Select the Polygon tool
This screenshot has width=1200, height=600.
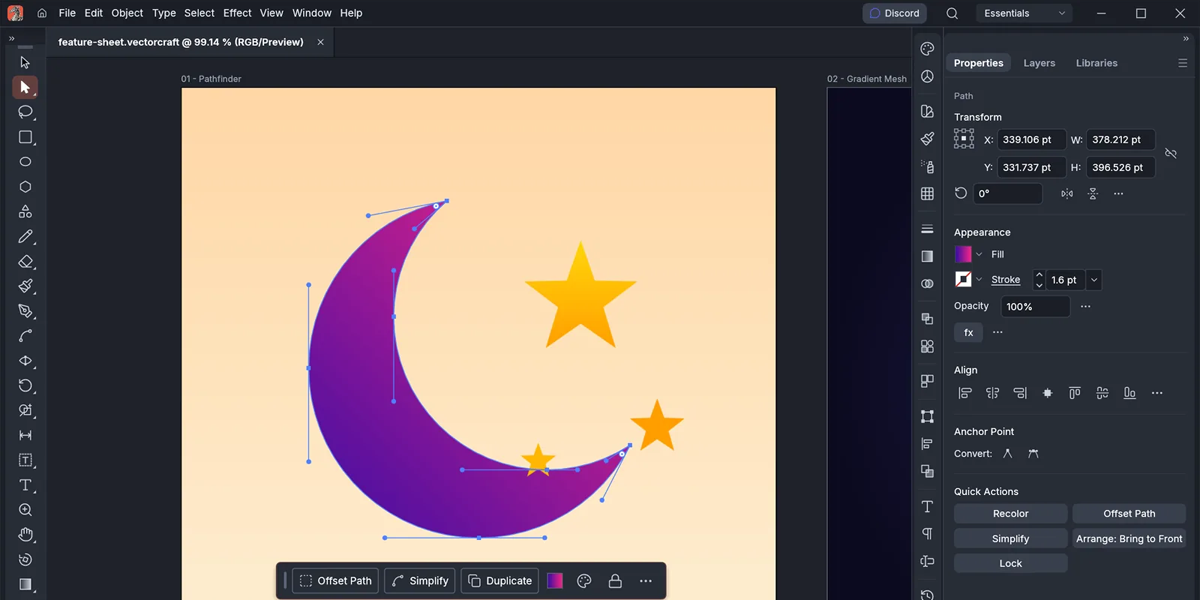click(25, 187)
